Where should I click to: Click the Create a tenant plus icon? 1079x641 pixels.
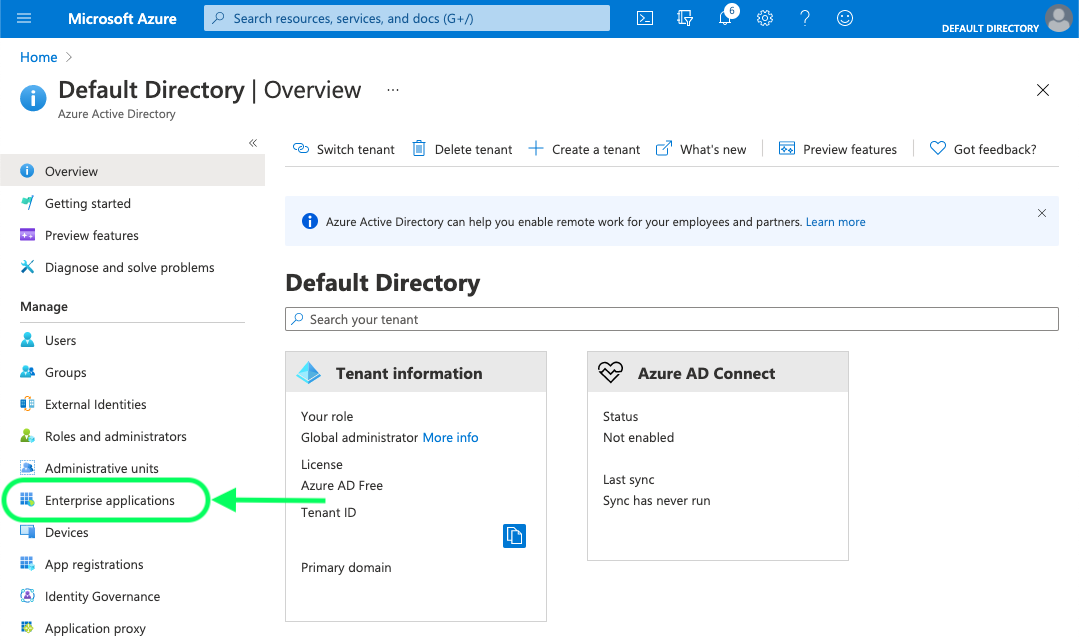point(535,149)
